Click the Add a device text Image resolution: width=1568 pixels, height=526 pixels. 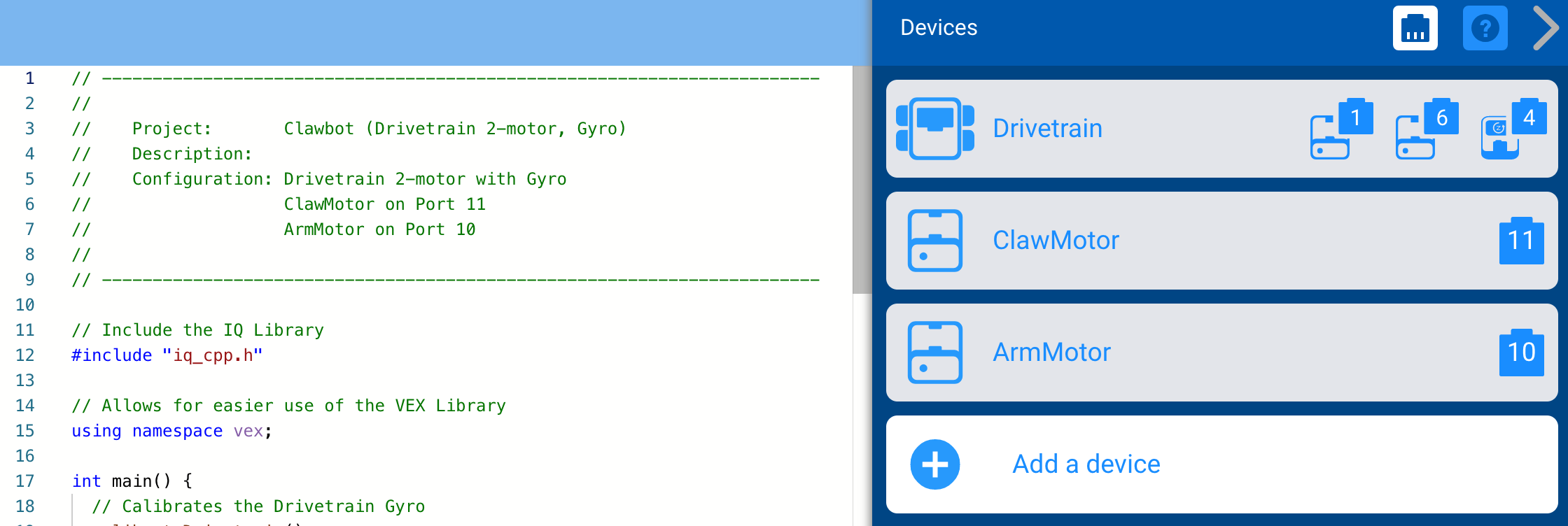(1086, 464)
